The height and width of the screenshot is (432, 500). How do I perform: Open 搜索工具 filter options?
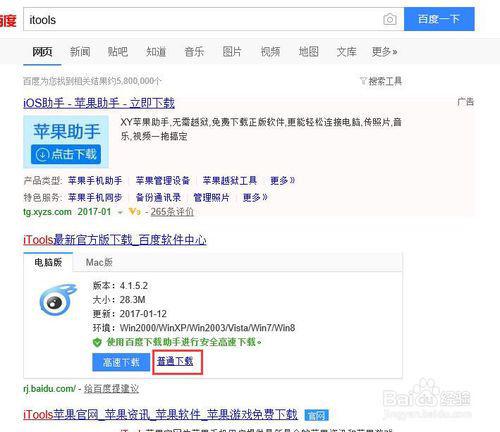381,81
